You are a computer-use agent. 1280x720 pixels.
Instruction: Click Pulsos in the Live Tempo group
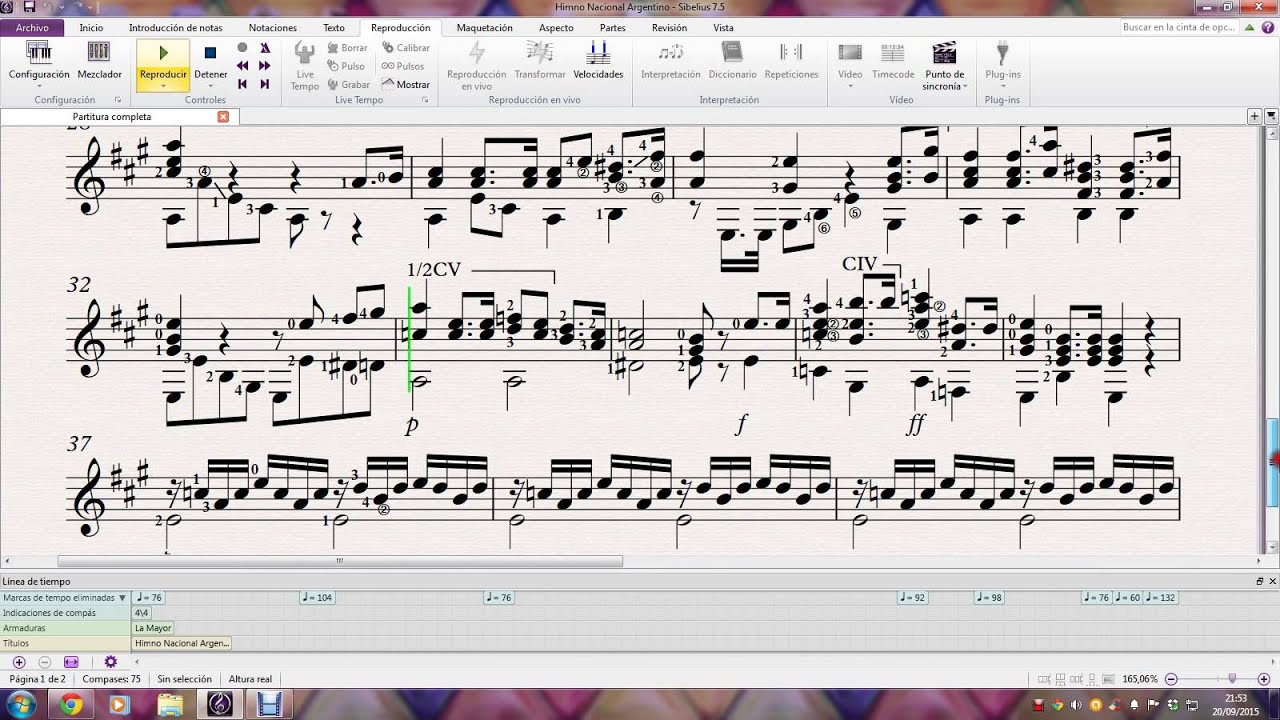point(403,66)
